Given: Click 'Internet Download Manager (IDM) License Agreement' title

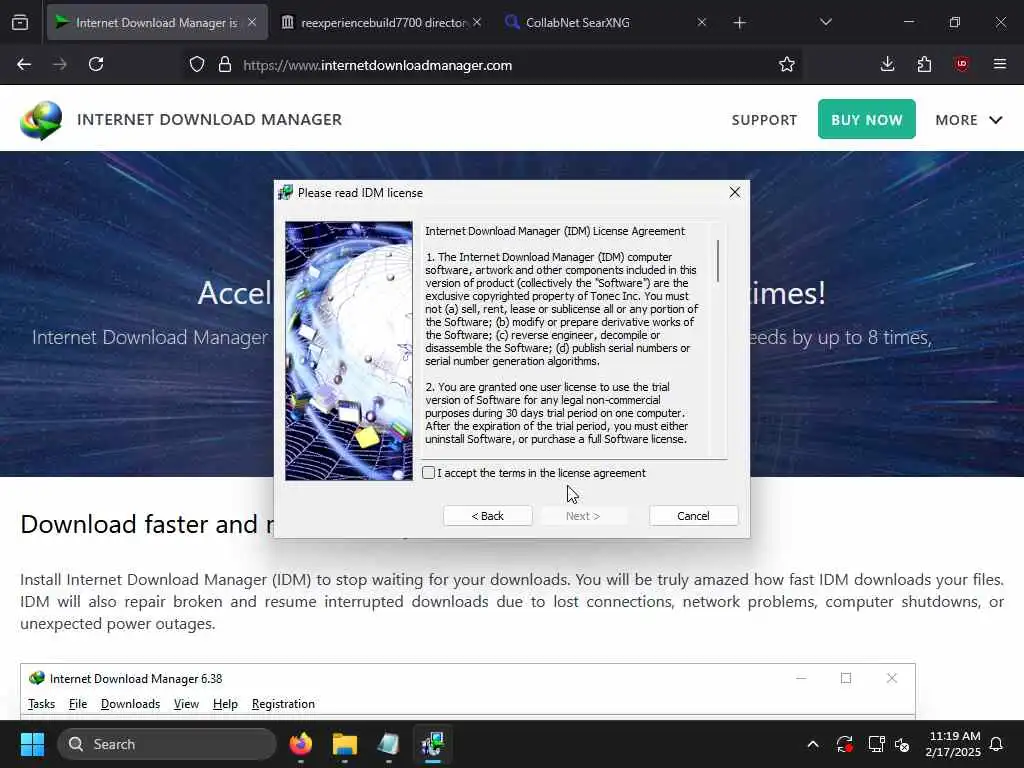Looking at the screenshot, I should tap(555, 231).
